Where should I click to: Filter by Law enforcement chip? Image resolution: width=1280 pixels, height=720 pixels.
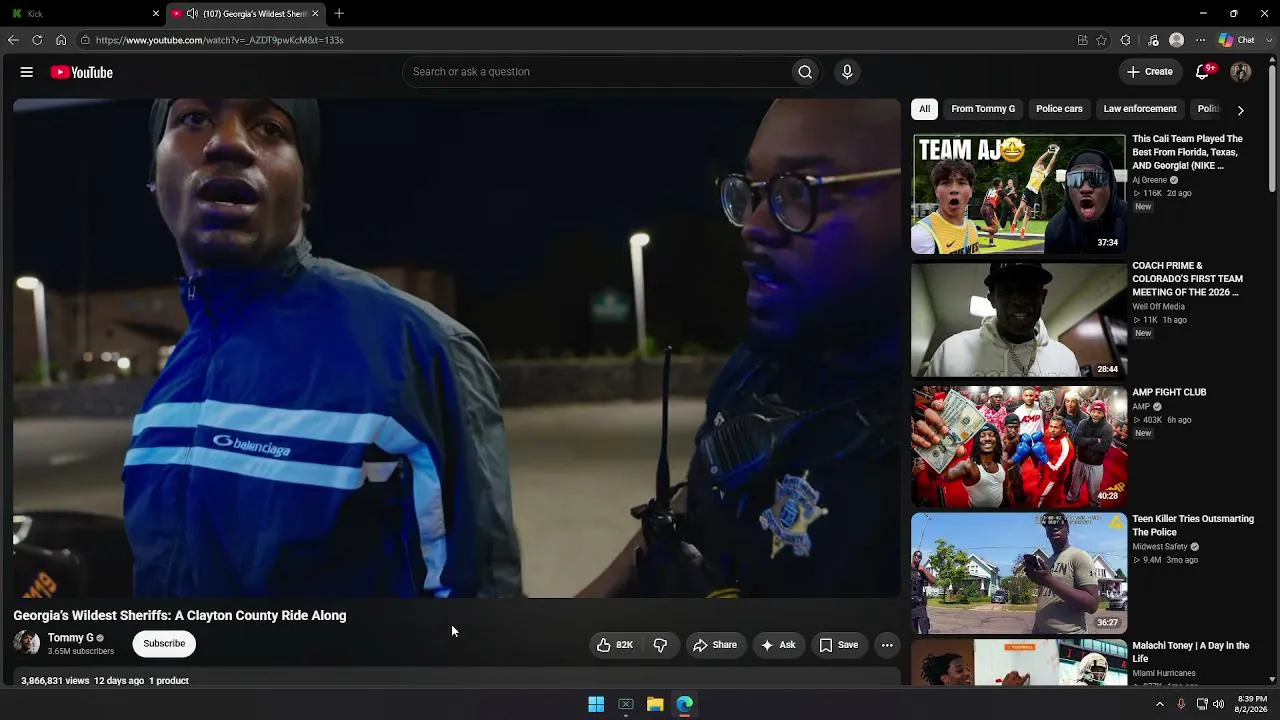[1140, 109]
